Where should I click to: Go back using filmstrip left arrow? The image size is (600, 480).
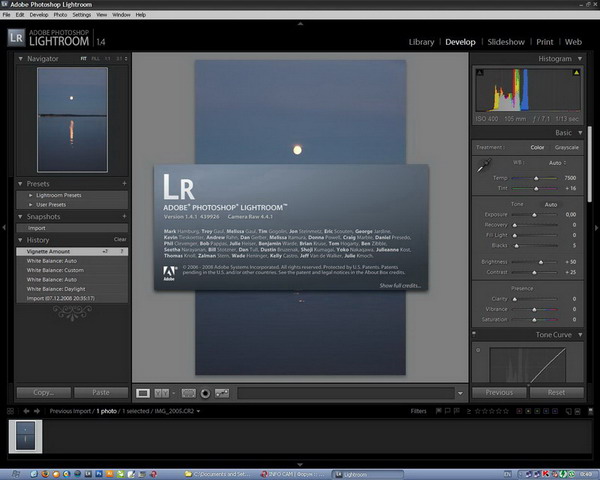coord(26,411)
